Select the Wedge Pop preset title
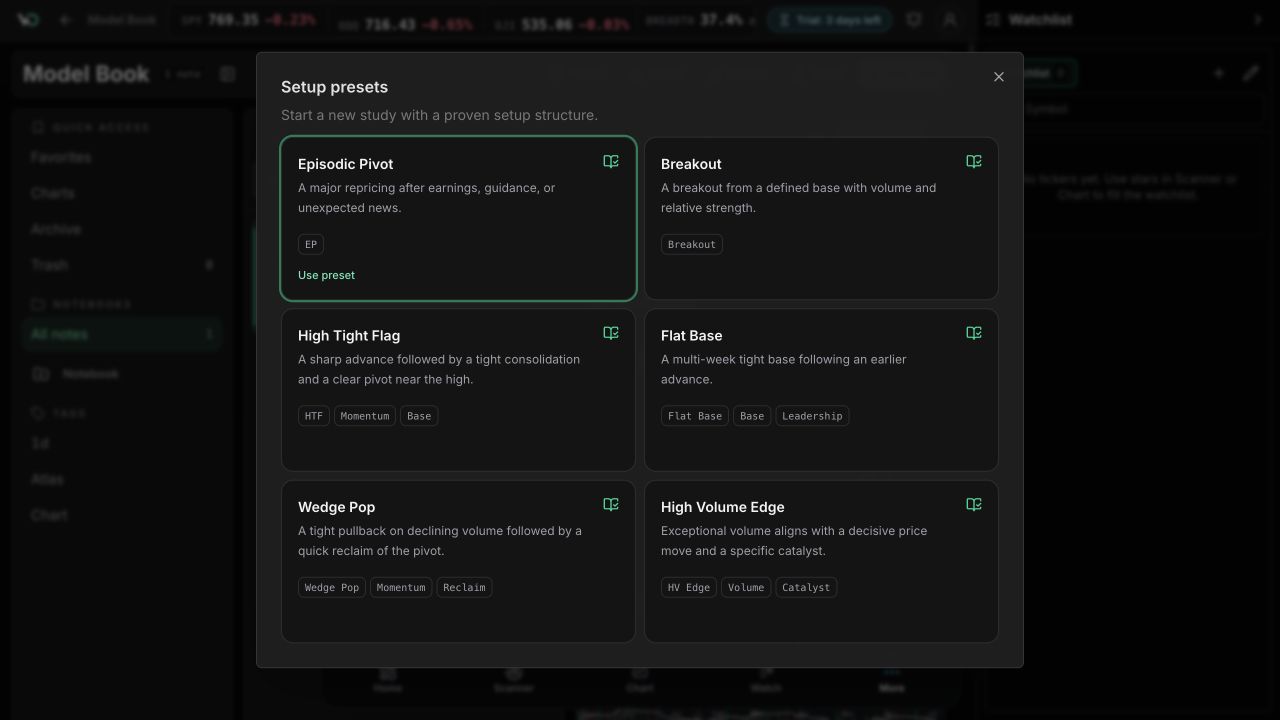 click(336, 507)
